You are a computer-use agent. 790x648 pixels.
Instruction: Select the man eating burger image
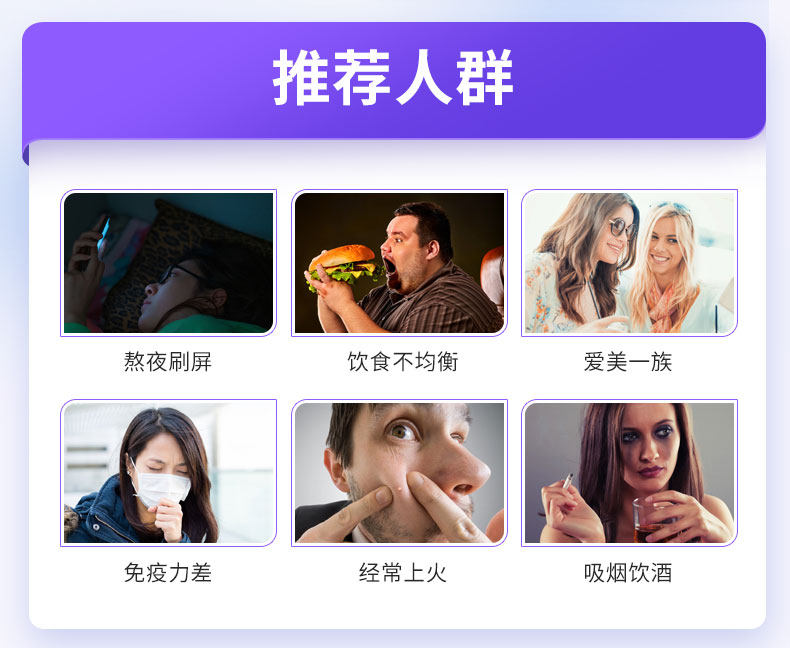[399, 263]
